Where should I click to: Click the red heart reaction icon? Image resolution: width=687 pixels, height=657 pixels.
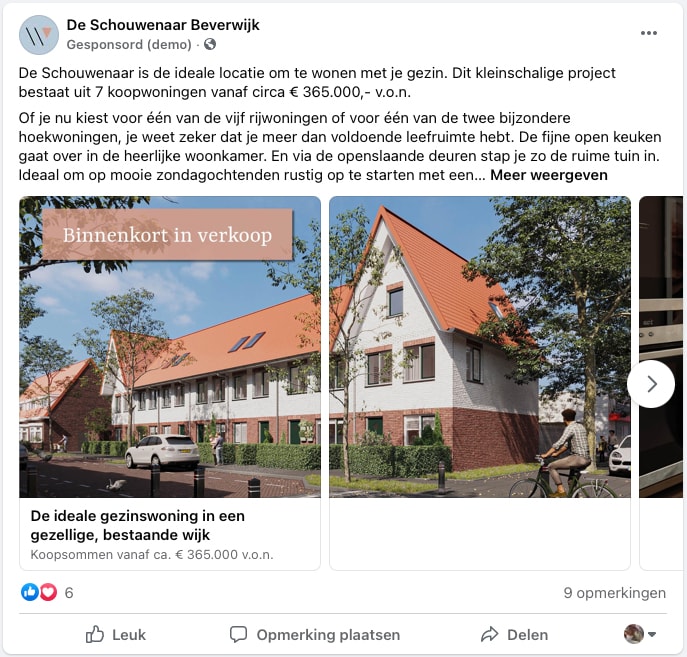click(48, 592)
